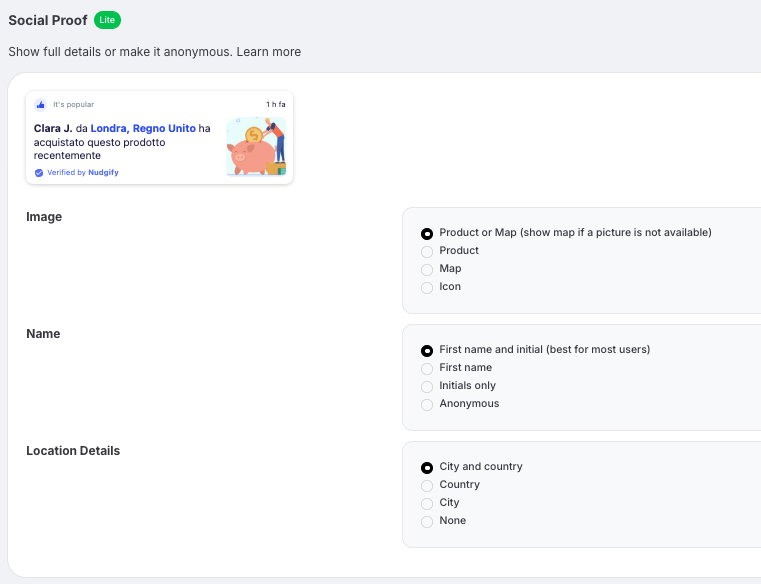Choose Country for location details
Viewport: 761px width, 584px height.
pyautogui.click(x=427, y=485)
